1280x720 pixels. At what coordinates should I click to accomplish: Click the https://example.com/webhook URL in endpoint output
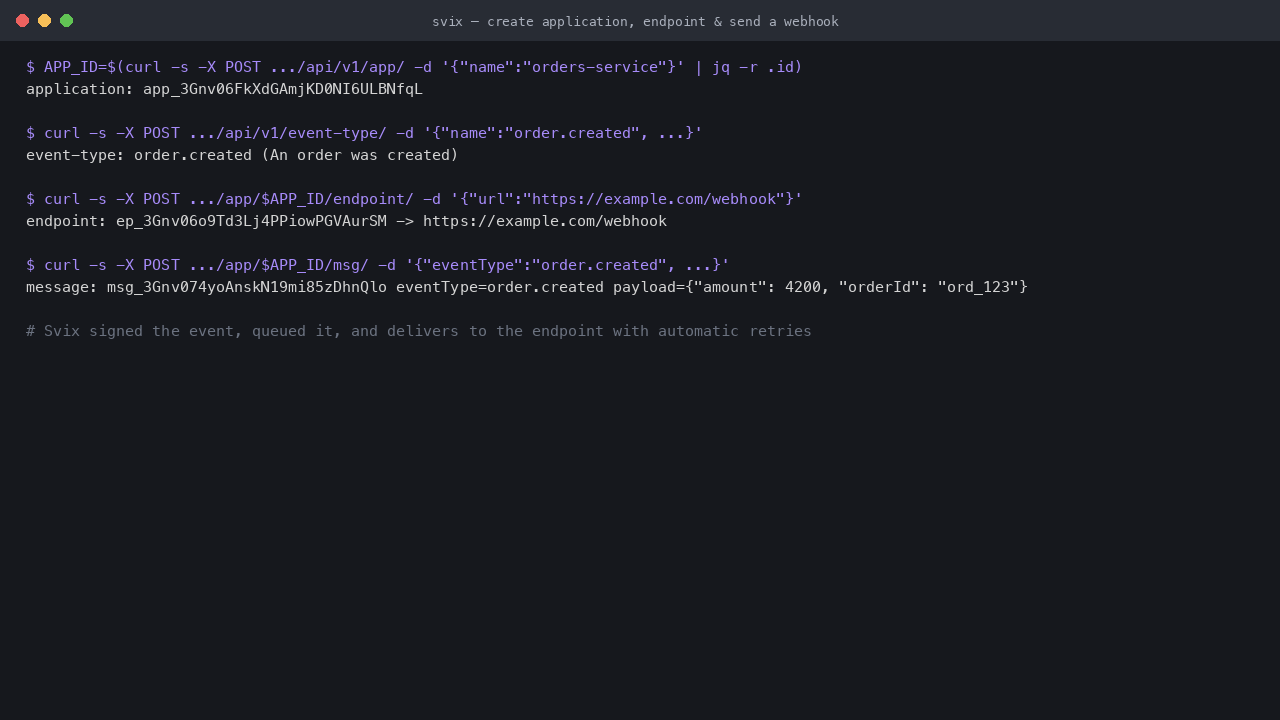[x=545, y=221]
